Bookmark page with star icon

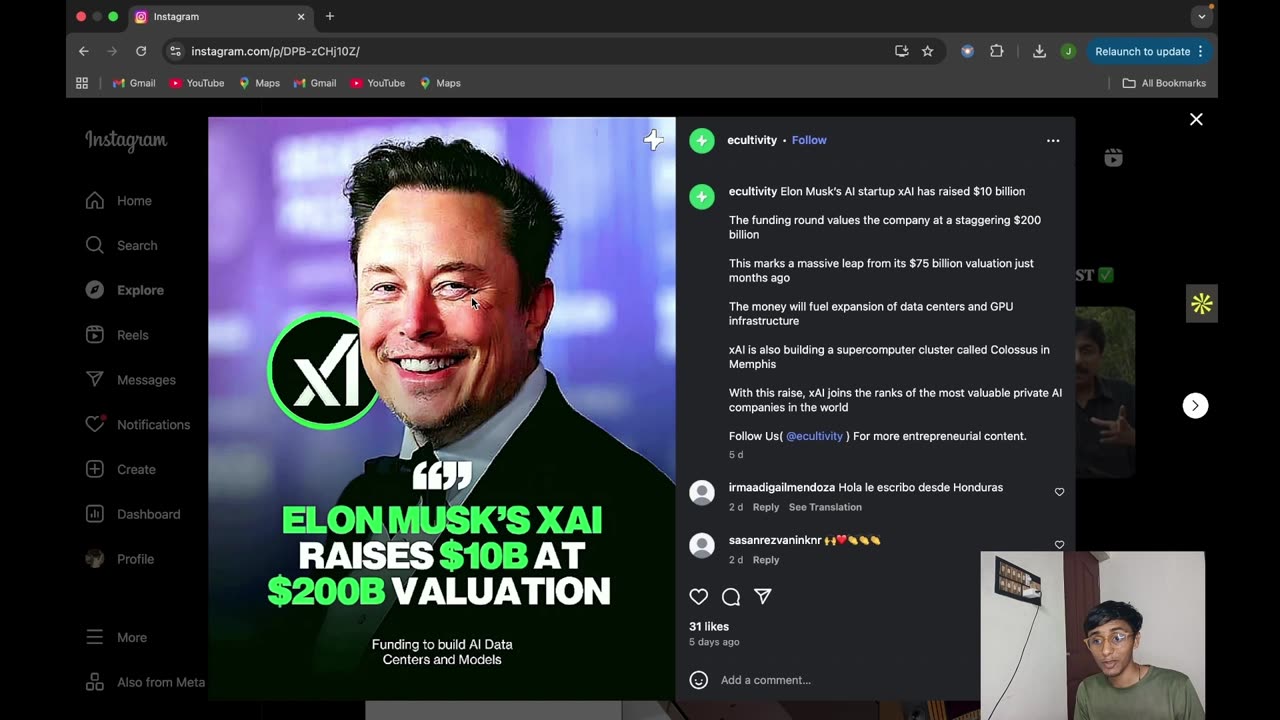click(928, 51)
